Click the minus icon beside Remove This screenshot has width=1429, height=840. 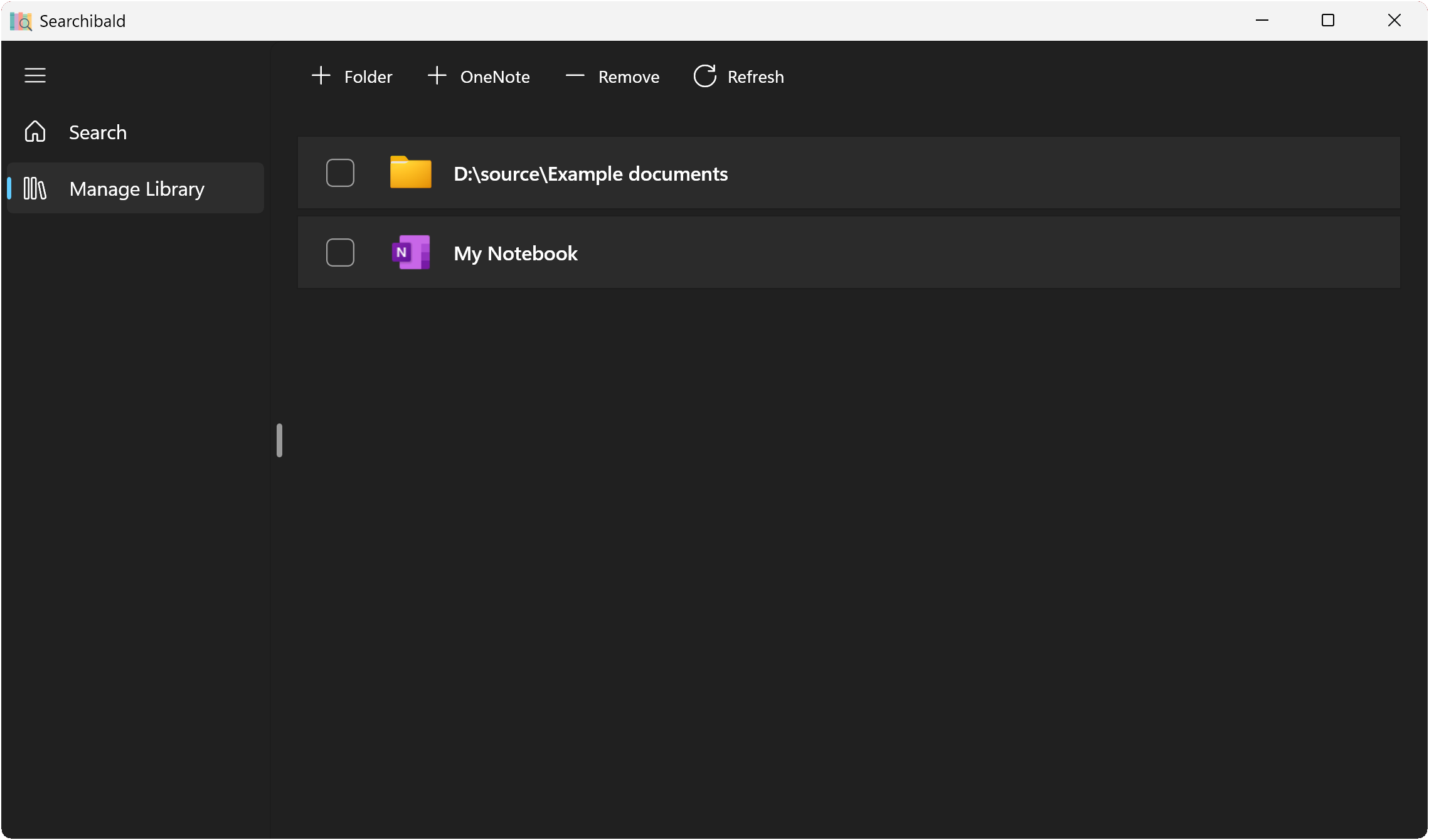click(575, 75)
